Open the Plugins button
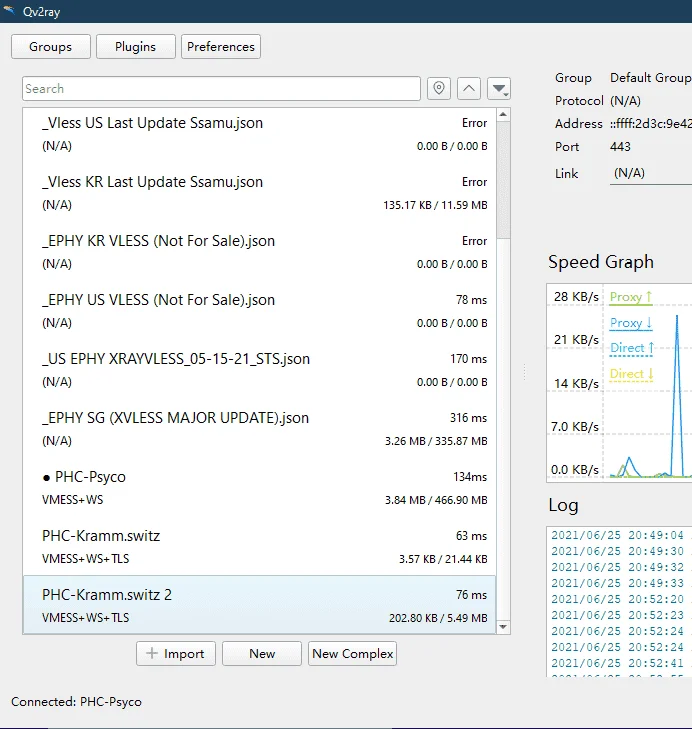 click(136, 46)
